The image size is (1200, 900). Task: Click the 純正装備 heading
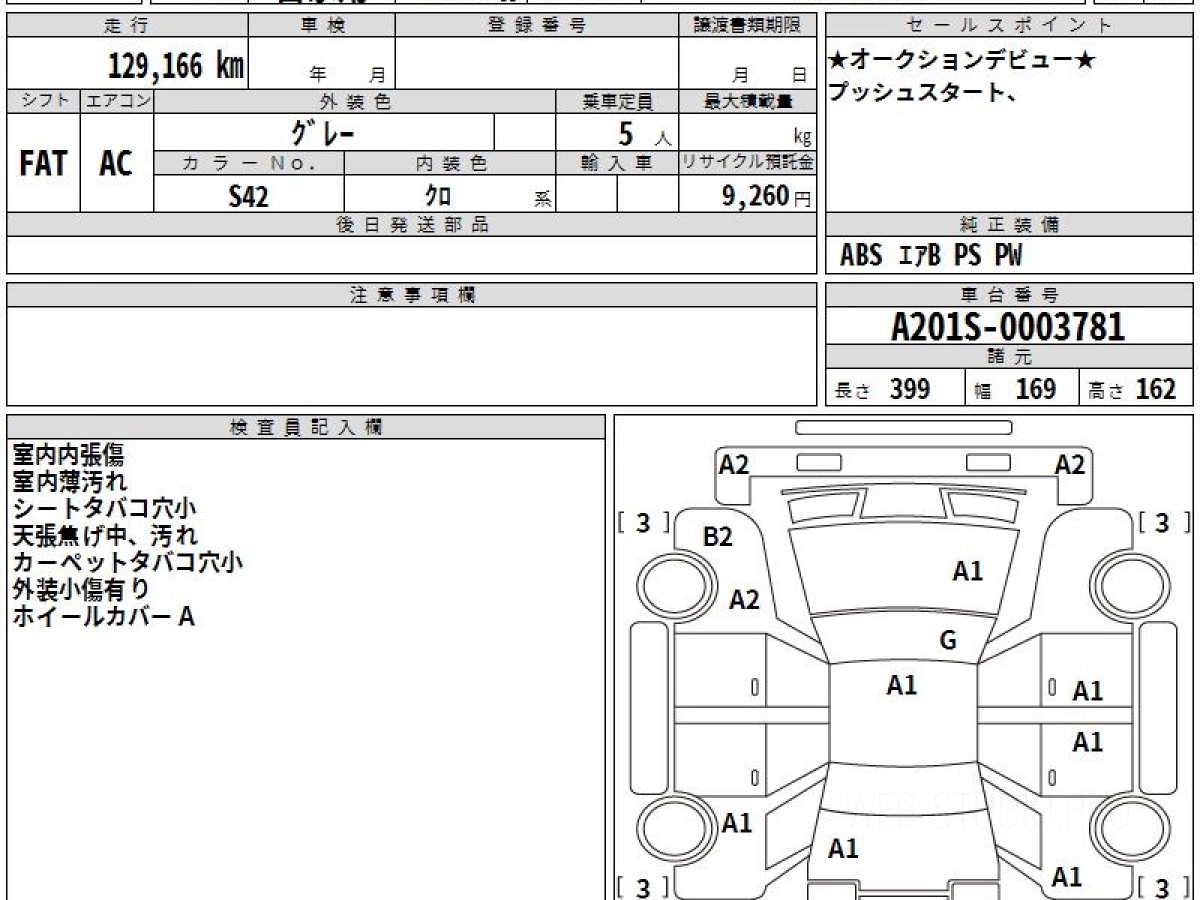coord(1010,225)
